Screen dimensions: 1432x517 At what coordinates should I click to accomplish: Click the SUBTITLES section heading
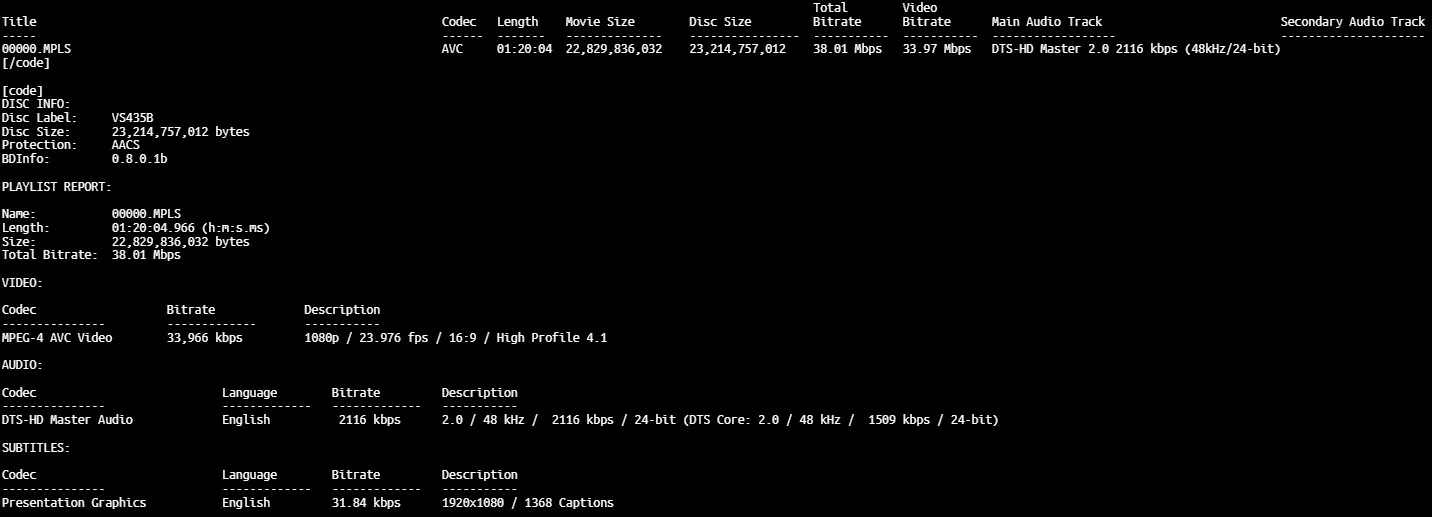point(36,448)
